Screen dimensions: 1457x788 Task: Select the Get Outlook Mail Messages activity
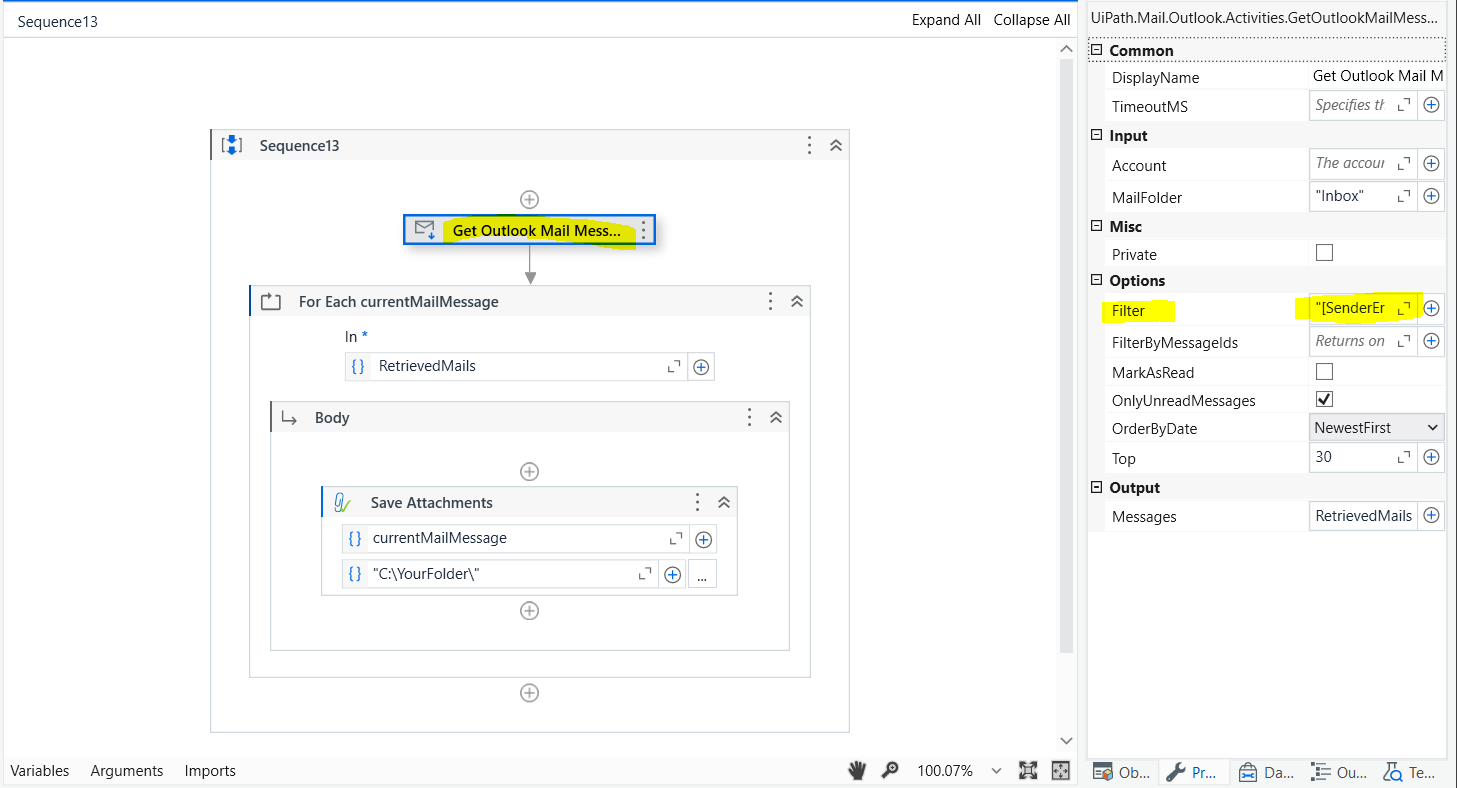click(x=530, y=231)
